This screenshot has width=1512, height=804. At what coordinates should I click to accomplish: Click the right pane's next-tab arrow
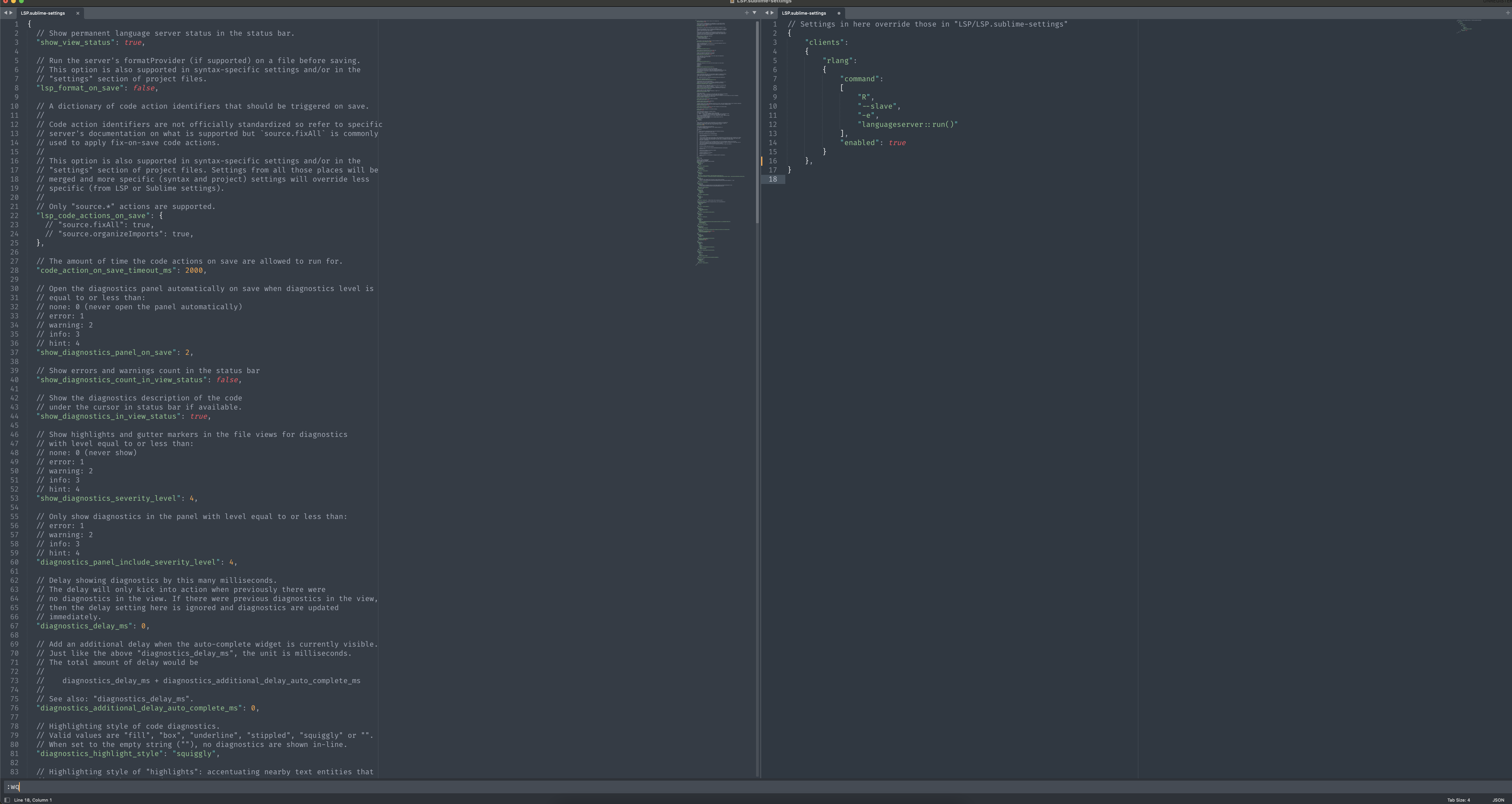[772, 13]
